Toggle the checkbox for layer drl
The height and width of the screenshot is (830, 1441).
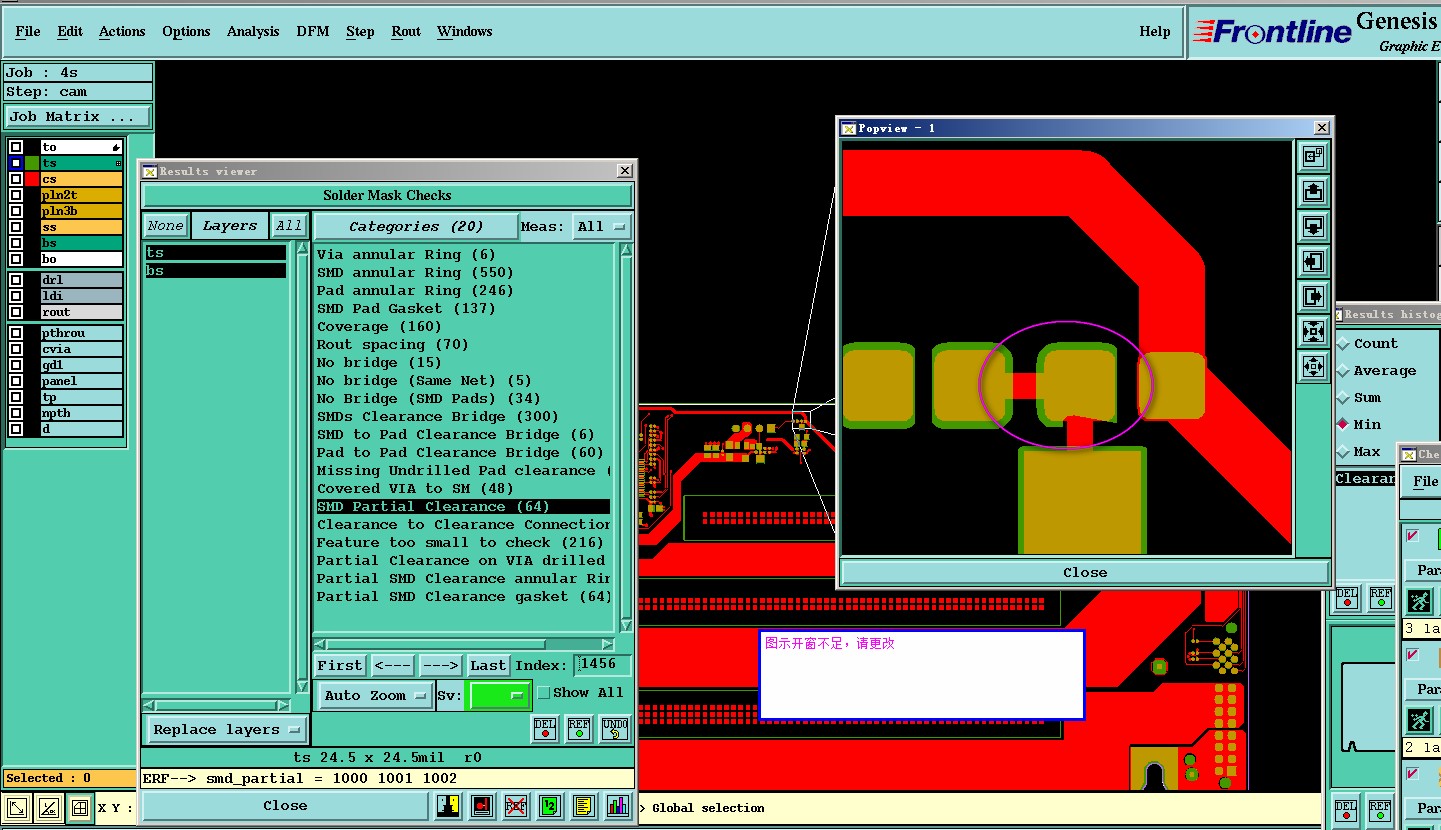(16, 280)
